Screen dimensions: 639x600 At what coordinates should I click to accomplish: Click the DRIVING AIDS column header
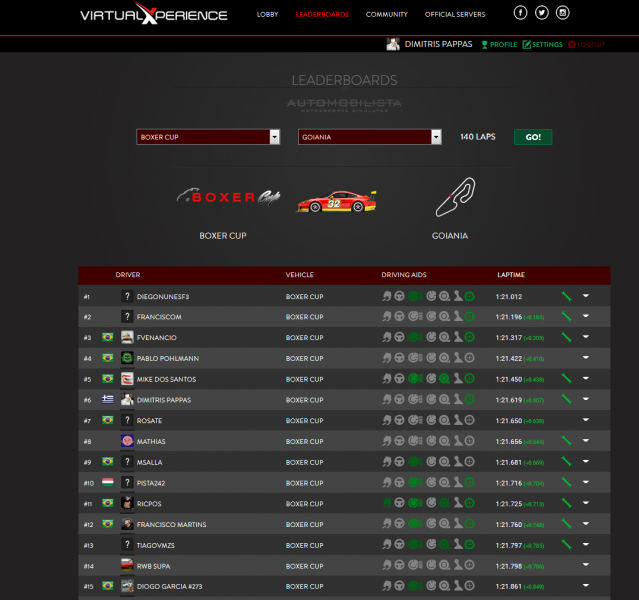[404, 275]
